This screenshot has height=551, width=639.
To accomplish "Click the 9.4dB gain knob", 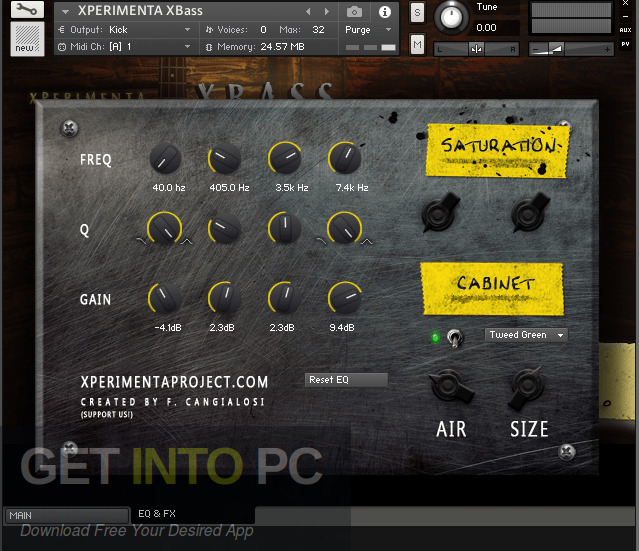I will 345,298.
